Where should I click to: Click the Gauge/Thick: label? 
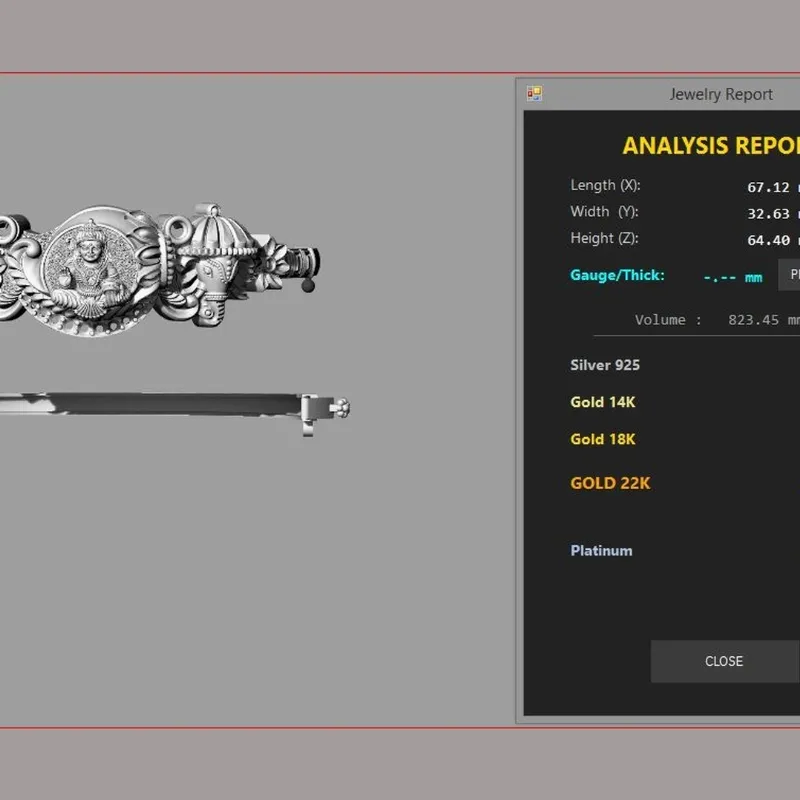[617, 276]
